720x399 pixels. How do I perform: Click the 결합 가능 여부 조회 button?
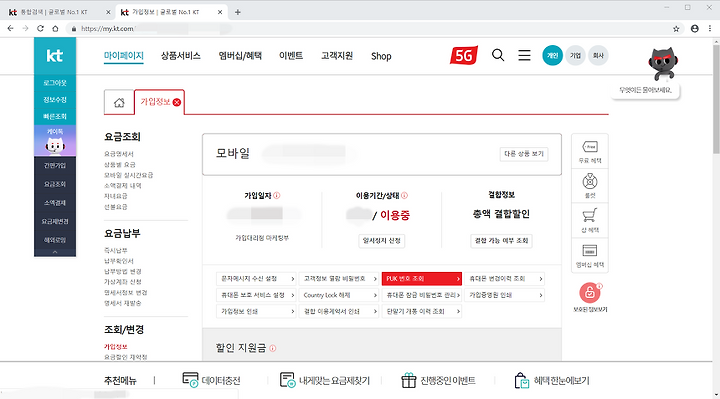click(501, 241)
